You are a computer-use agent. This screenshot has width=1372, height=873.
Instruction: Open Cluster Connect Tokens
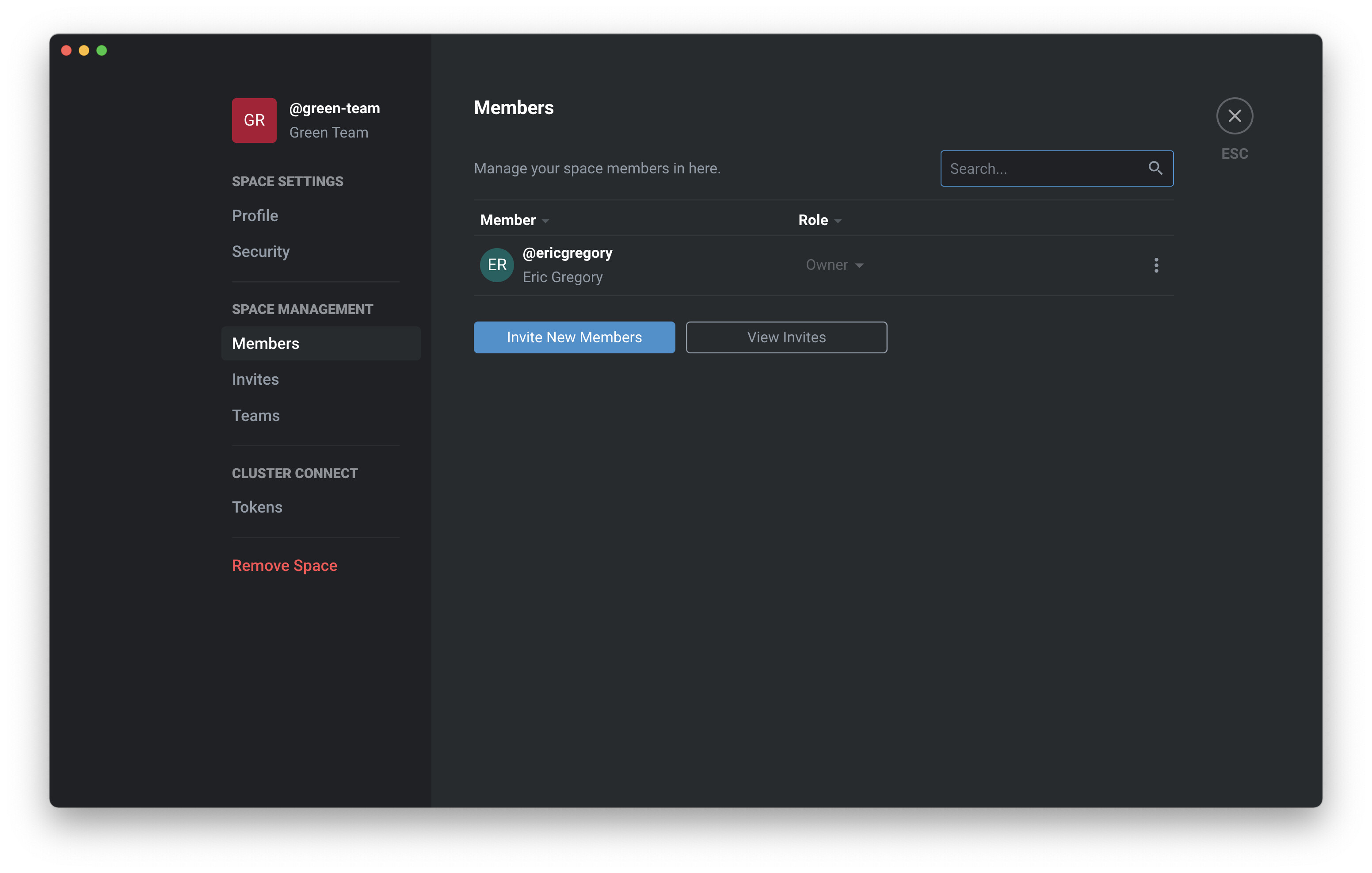[257, 507]
